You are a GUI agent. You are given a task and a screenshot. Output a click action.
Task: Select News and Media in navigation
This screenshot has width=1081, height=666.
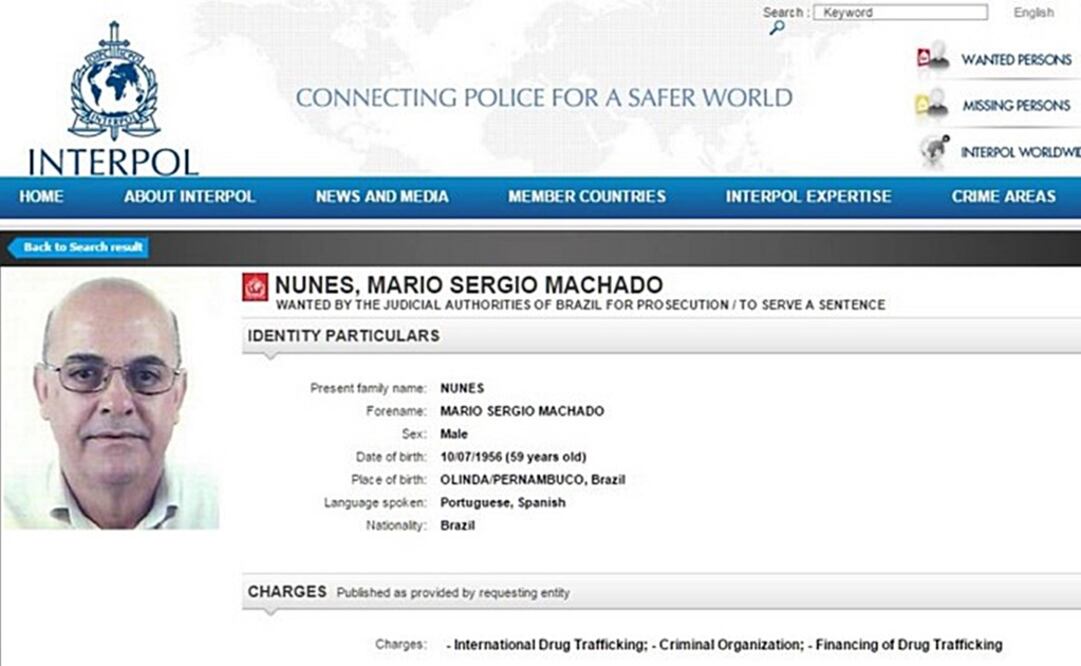[382, 197]
